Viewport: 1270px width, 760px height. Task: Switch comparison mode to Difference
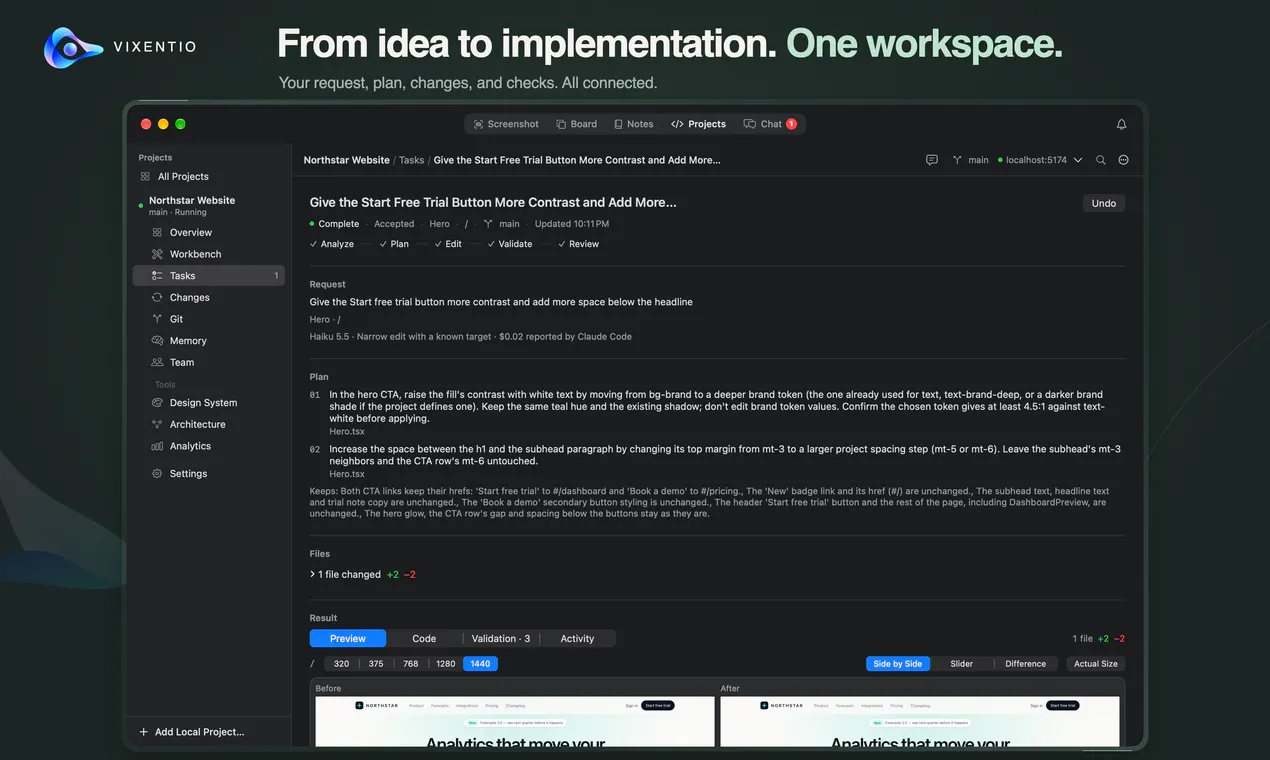(1025, 664)
